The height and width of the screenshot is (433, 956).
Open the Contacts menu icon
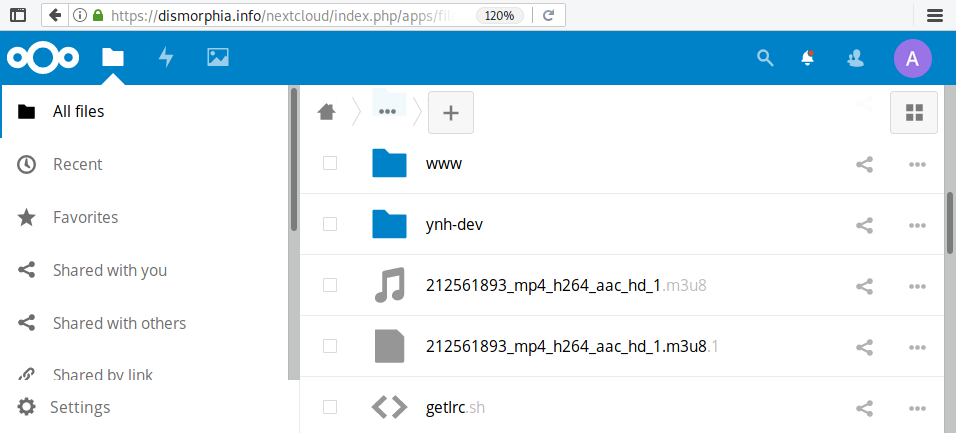pyautogui.click(x=855, y=58)
